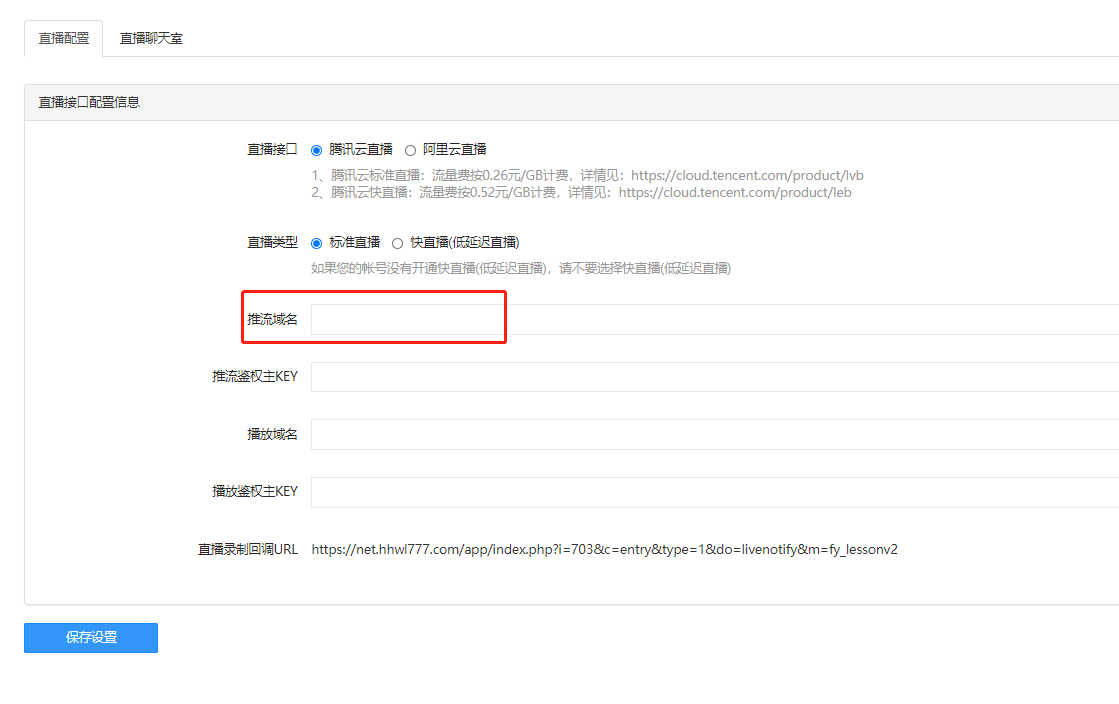This screenshot has width=1119, height=704.
Task: Click the 播放鉴权主KEY input box
Action: pos(714,492)
